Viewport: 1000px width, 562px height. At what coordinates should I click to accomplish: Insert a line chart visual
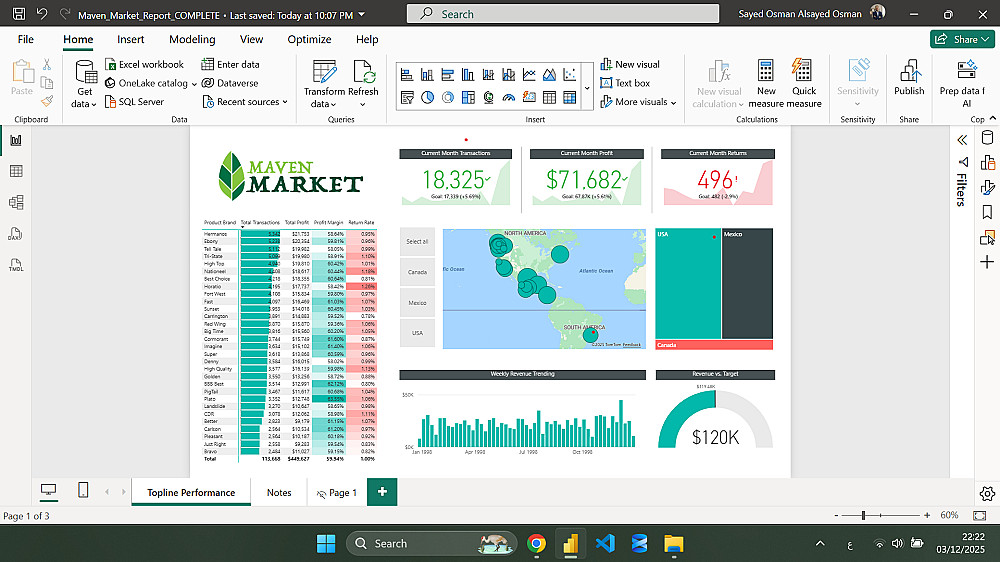529,75
